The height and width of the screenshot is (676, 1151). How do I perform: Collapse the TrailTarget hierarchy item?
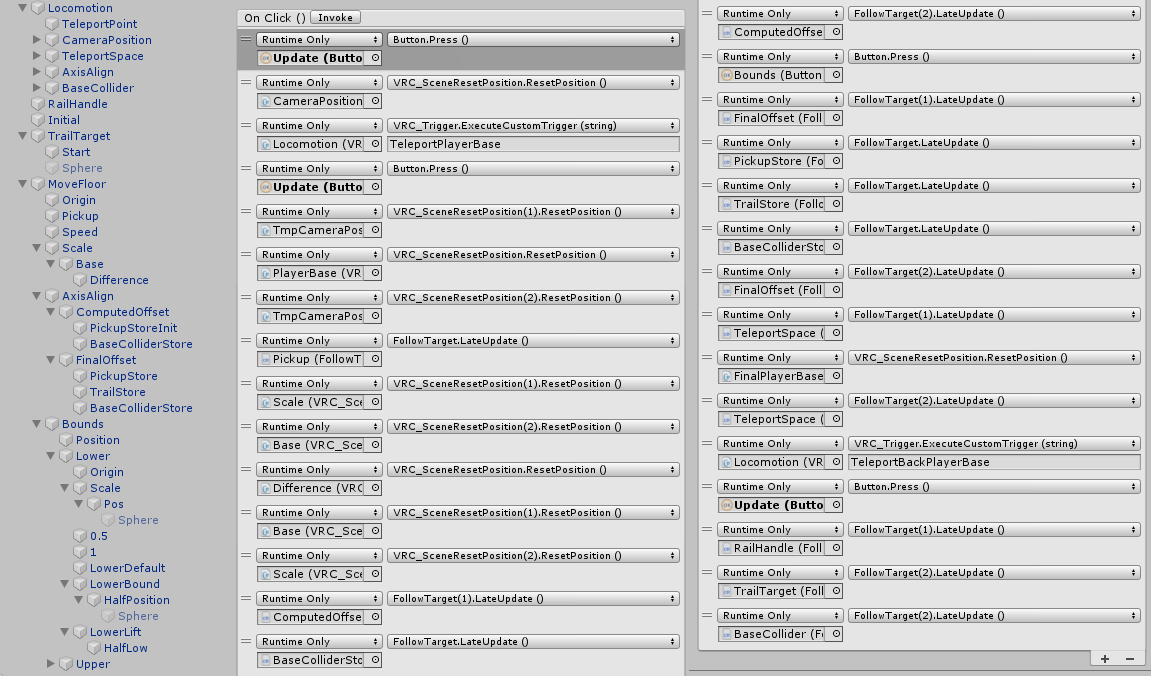(23, 136)
